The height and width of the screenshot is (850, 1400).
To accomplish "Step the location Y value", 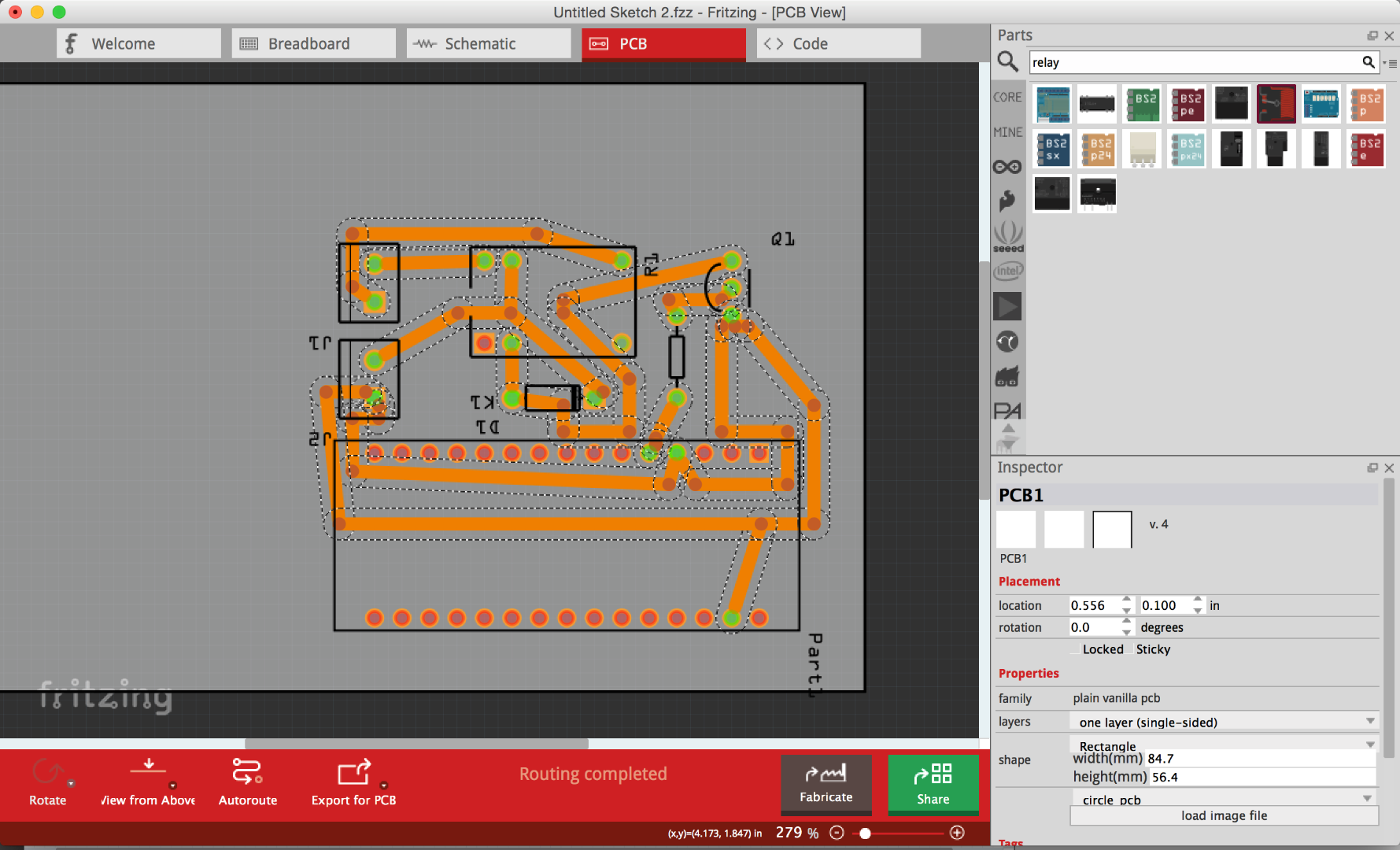I will [x=1197, y=605].
